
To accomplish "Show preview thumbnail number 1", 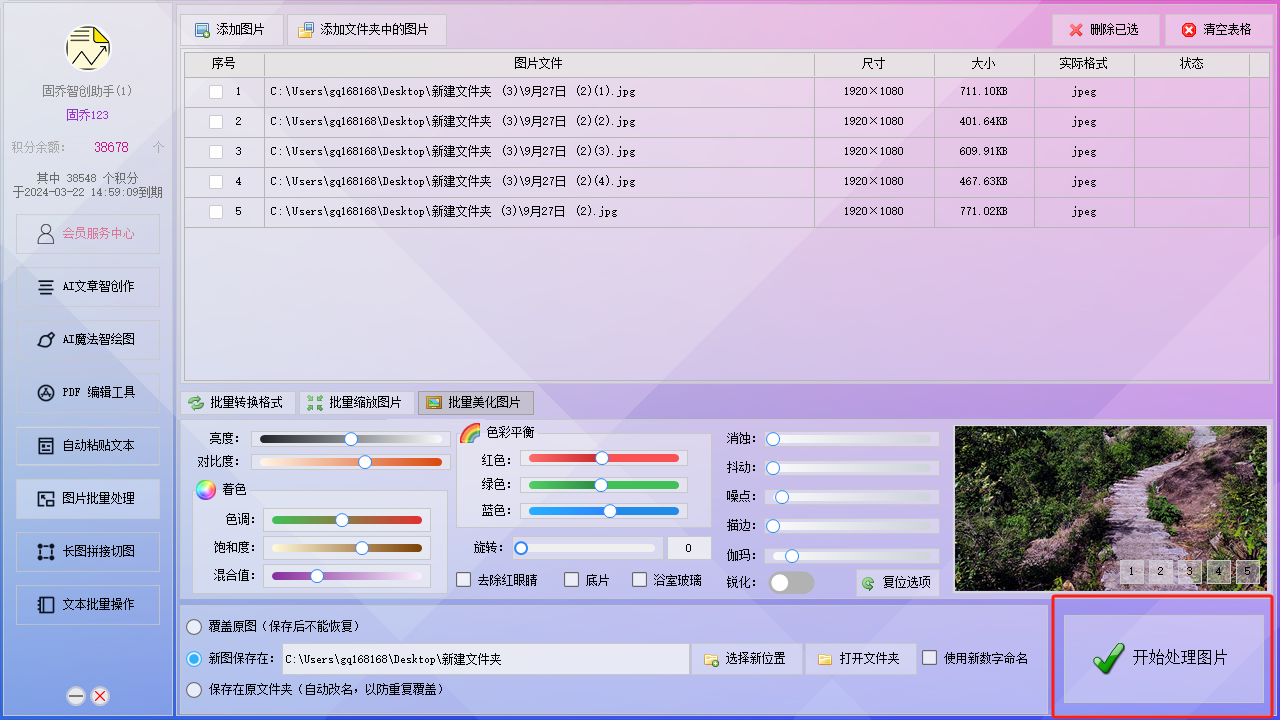I will pyautogui.click(x=1132, y=572).
